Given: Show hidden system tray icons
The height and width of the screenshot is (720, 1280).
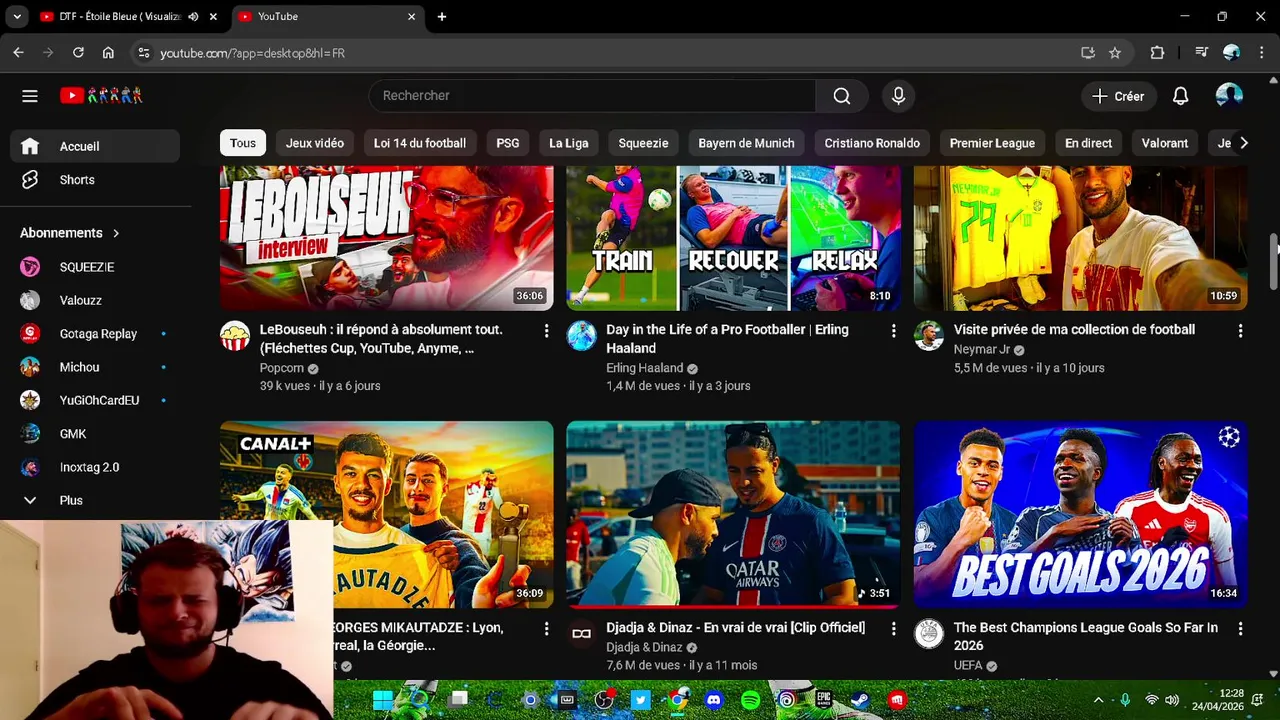Looking at the screenshot, I should click(x=1098, y=700).
